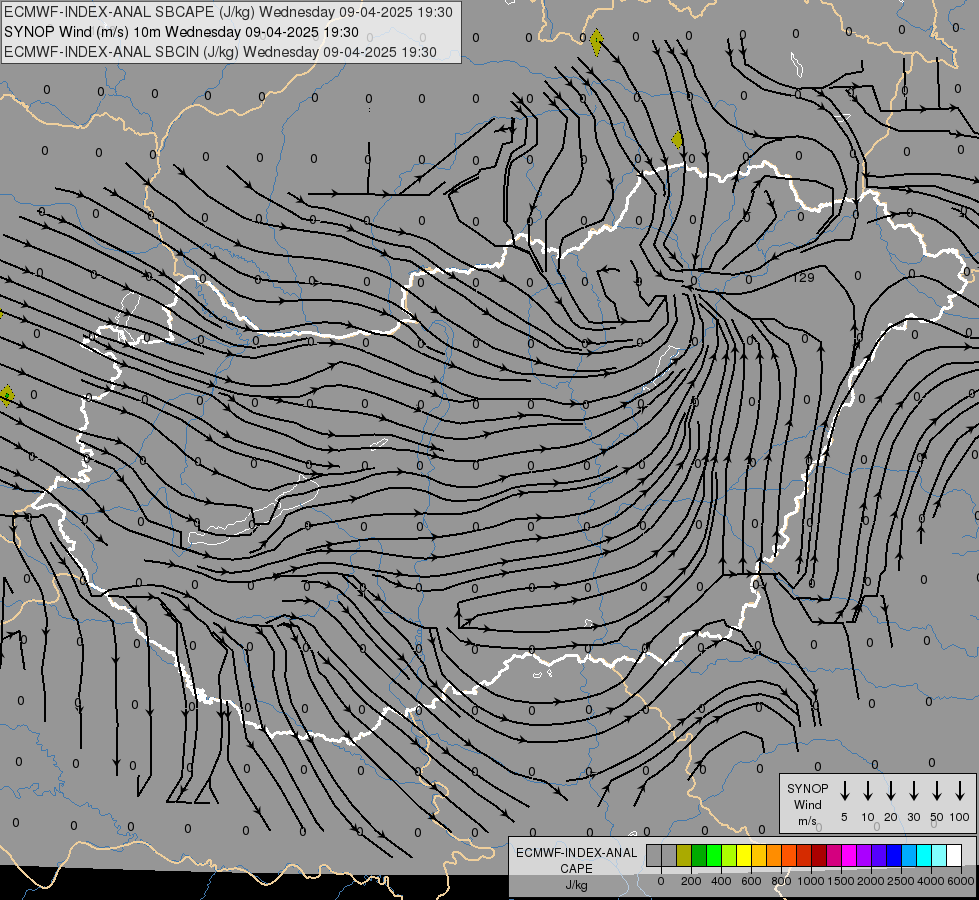The image size is (979, 900).
Task: Click the wind arrow above the 50 label
Action: 937,791
